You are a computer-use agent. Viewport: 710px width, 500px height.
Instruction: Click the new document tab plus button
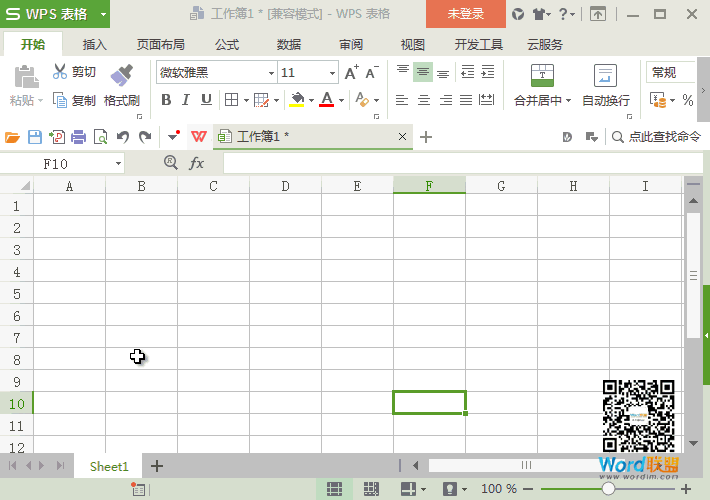[426, 137]
